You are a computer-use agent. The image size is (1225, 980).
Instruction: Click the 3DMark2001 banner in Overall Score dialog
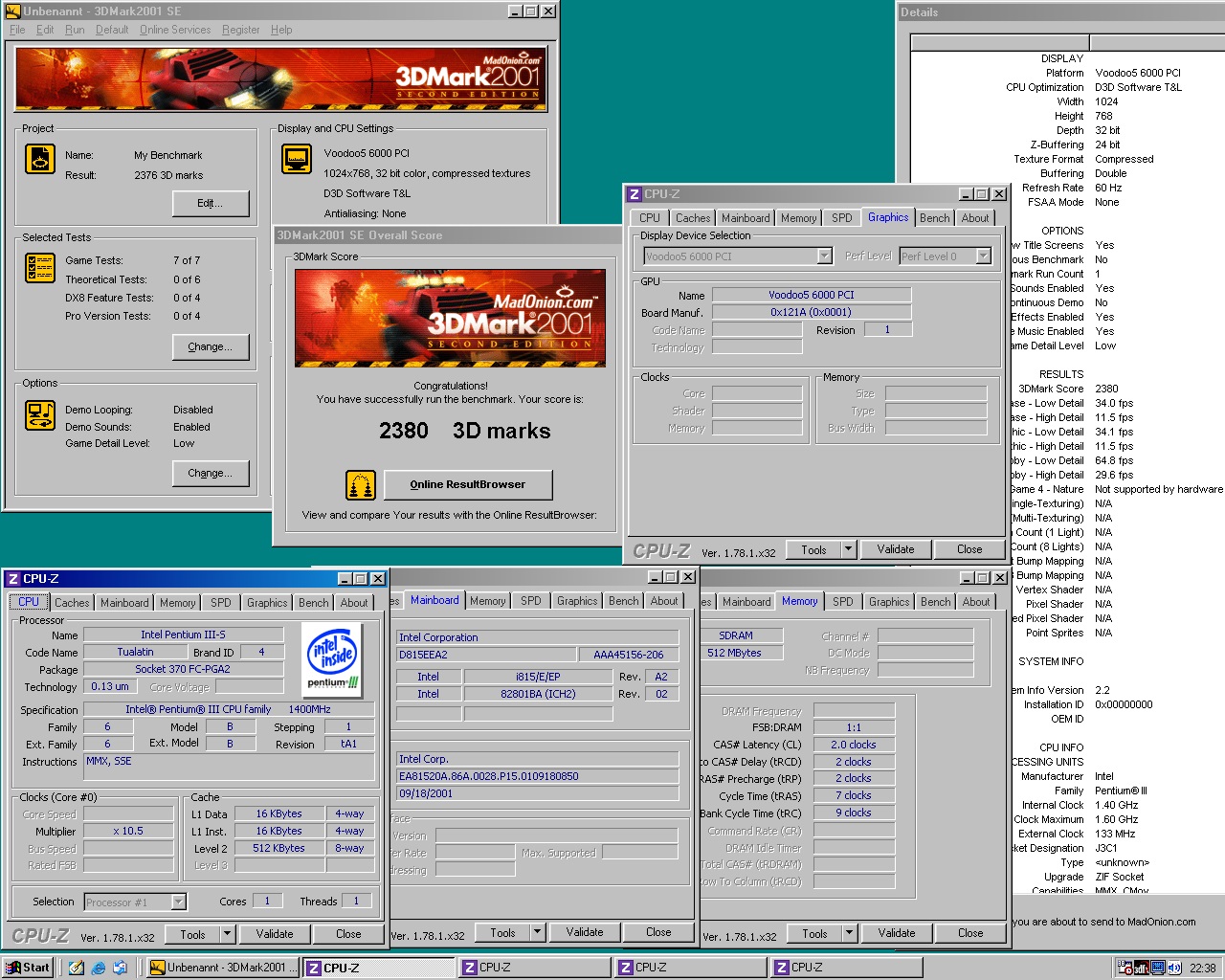click(x=451, y=319)
